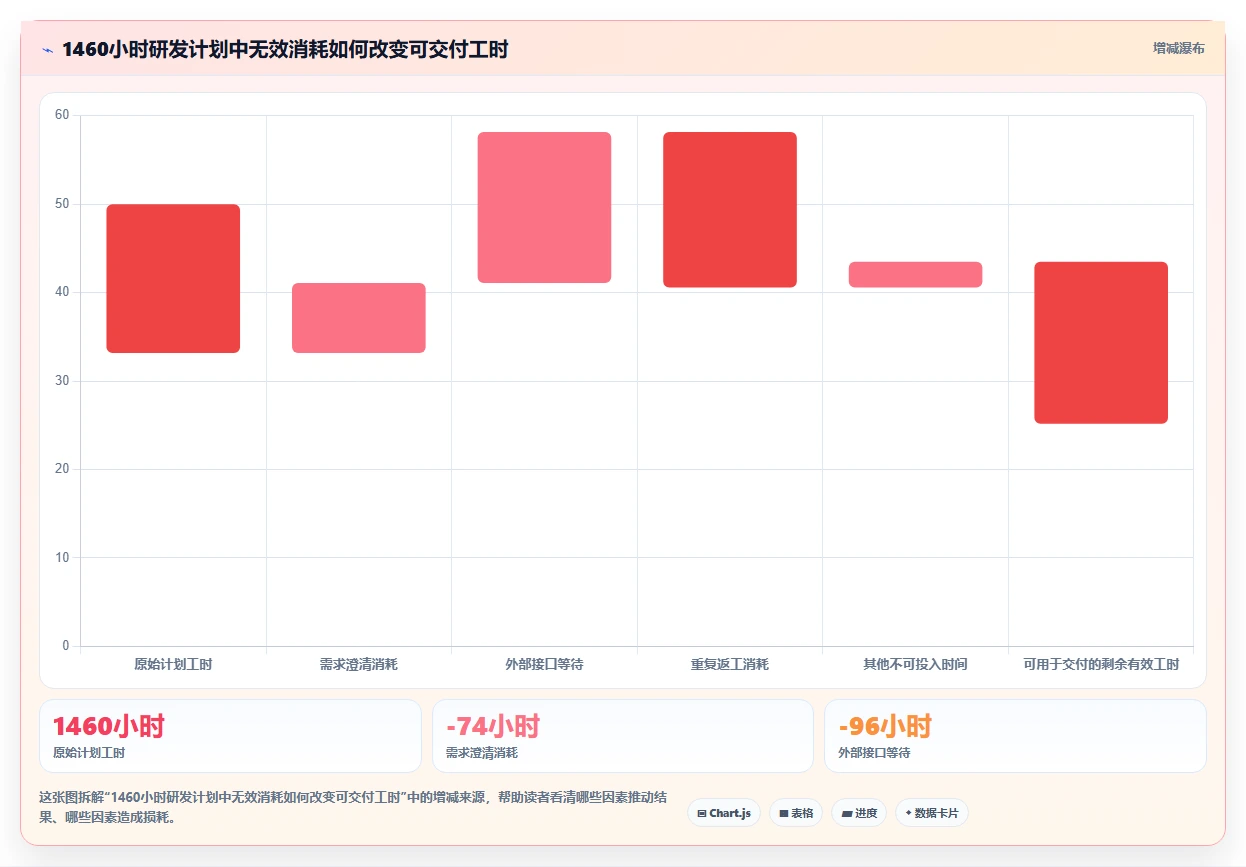Click the 可用于交付的剩余有效工时 axis label
Viewport: 1246px width, 867px height.
(1101, 664)
